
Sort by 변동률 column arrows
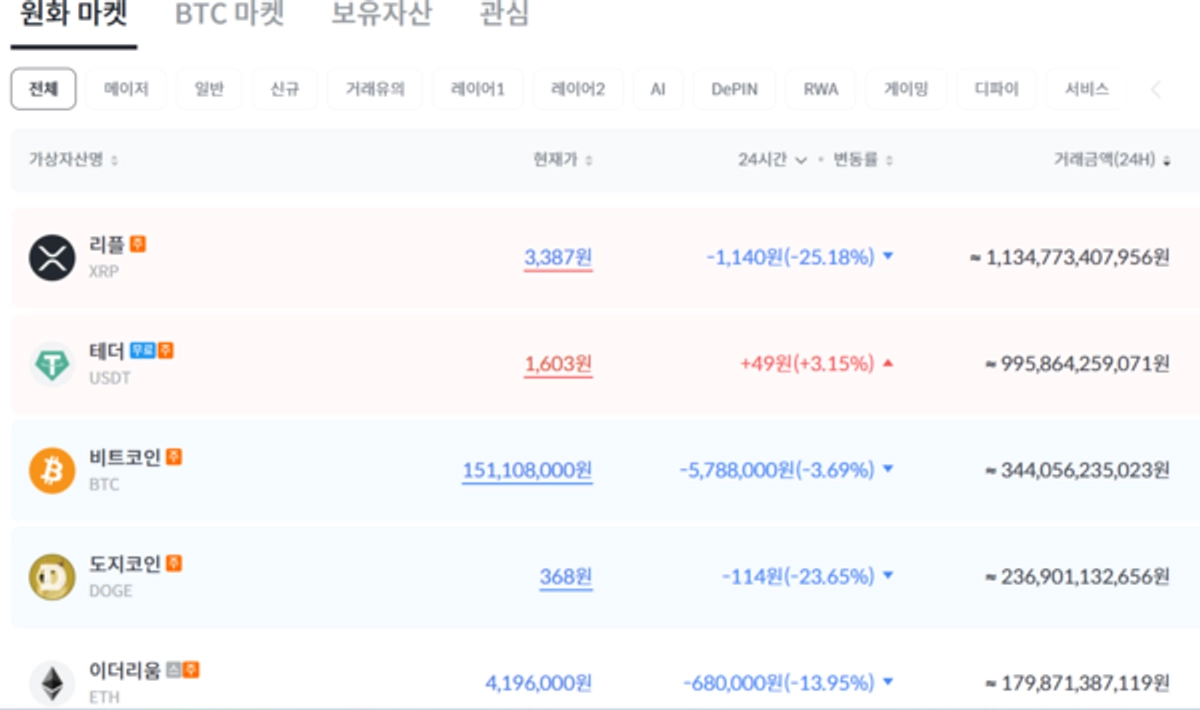[x=889, y=161]
